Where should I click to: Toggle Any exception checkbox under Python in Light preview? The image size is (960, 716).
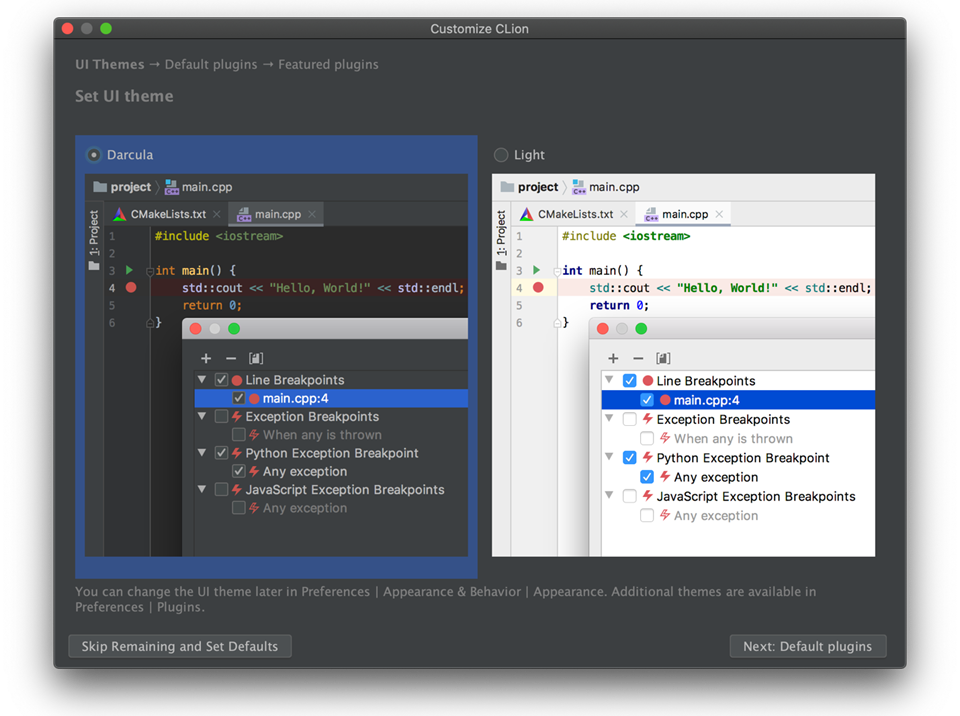click(647, 477)
